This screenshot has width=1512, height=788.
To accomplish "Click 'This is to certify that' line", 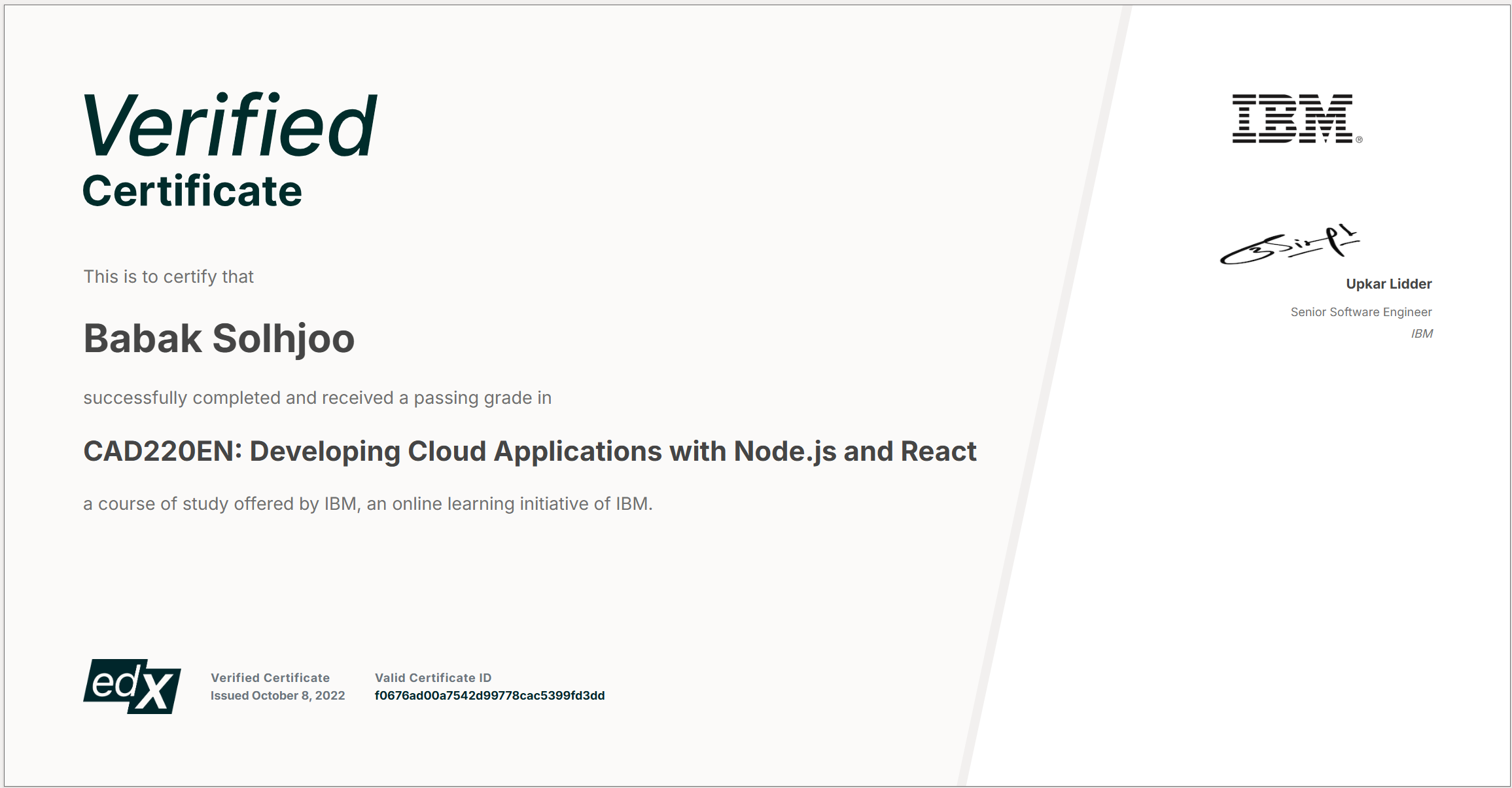I will coord(169,277).
